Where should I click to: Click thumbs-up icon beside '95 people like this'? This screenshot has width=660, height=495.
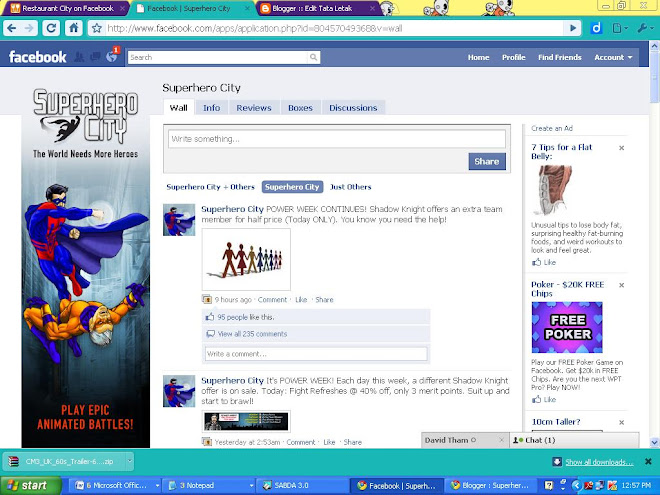(x=209, y=317)
